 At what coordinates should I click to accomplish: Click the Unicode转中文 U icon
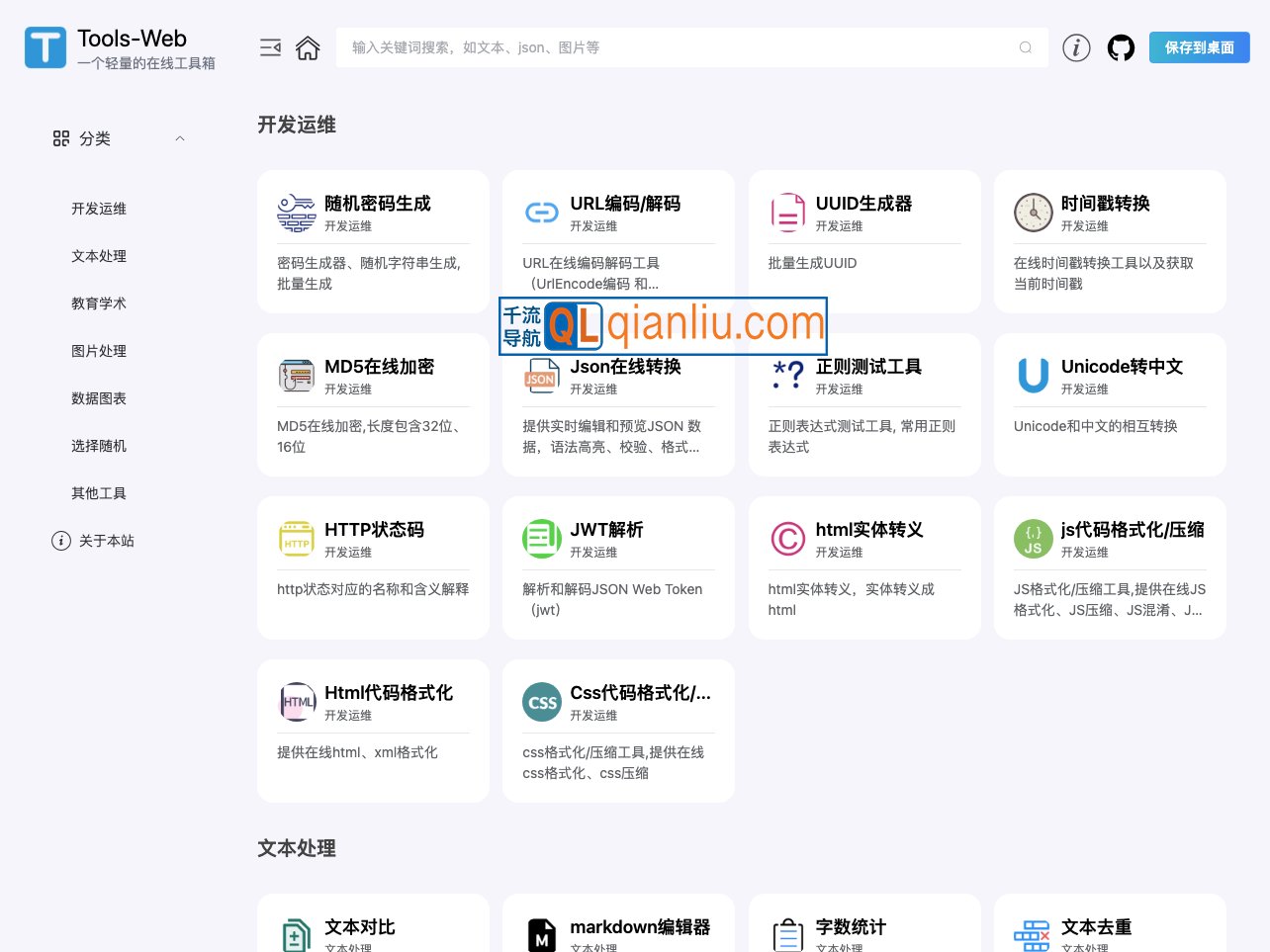[1033, 376]
